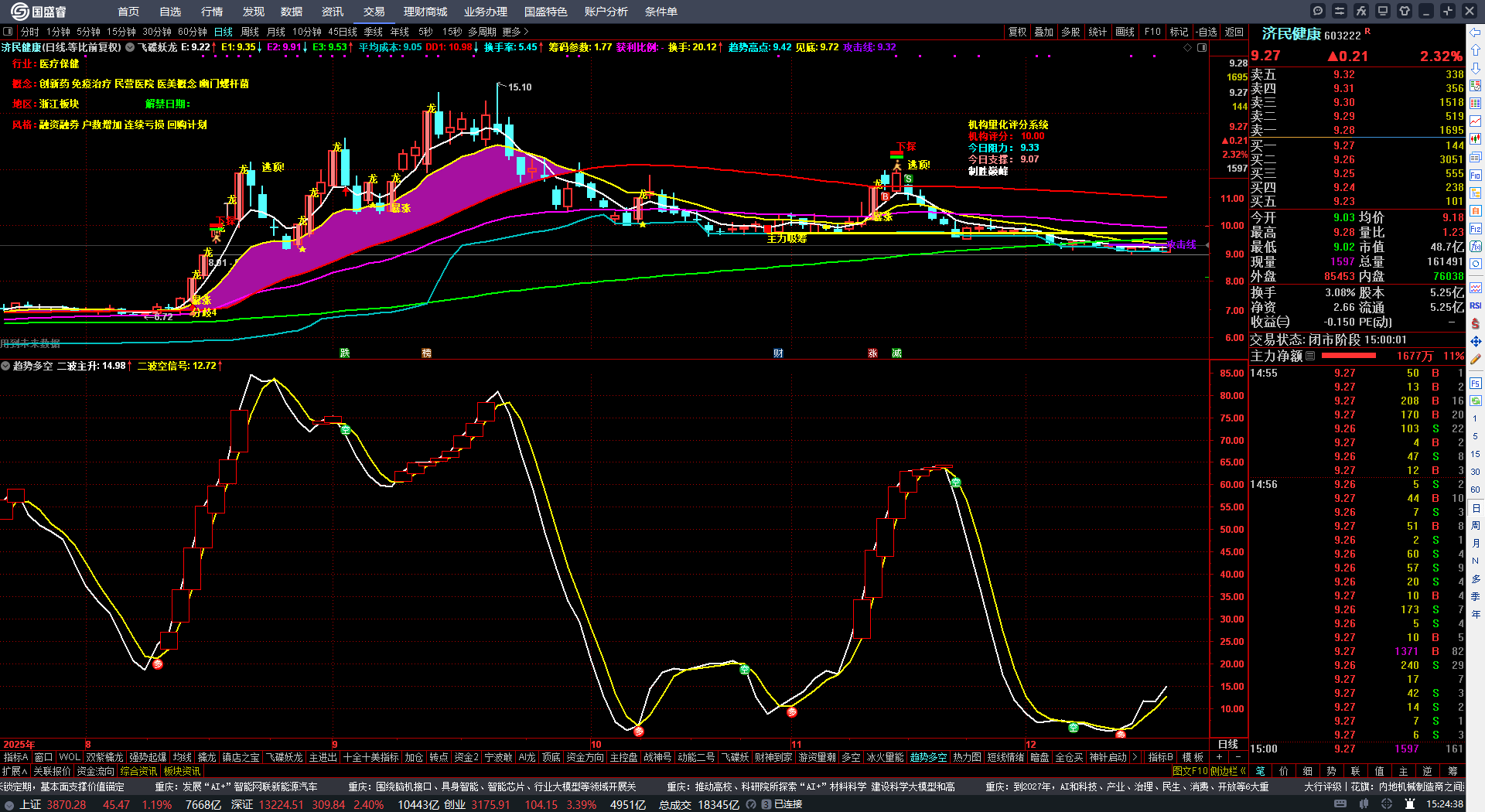
Task: Click the crosshair target icon in status bar
Action: (x=1388, y=804)
